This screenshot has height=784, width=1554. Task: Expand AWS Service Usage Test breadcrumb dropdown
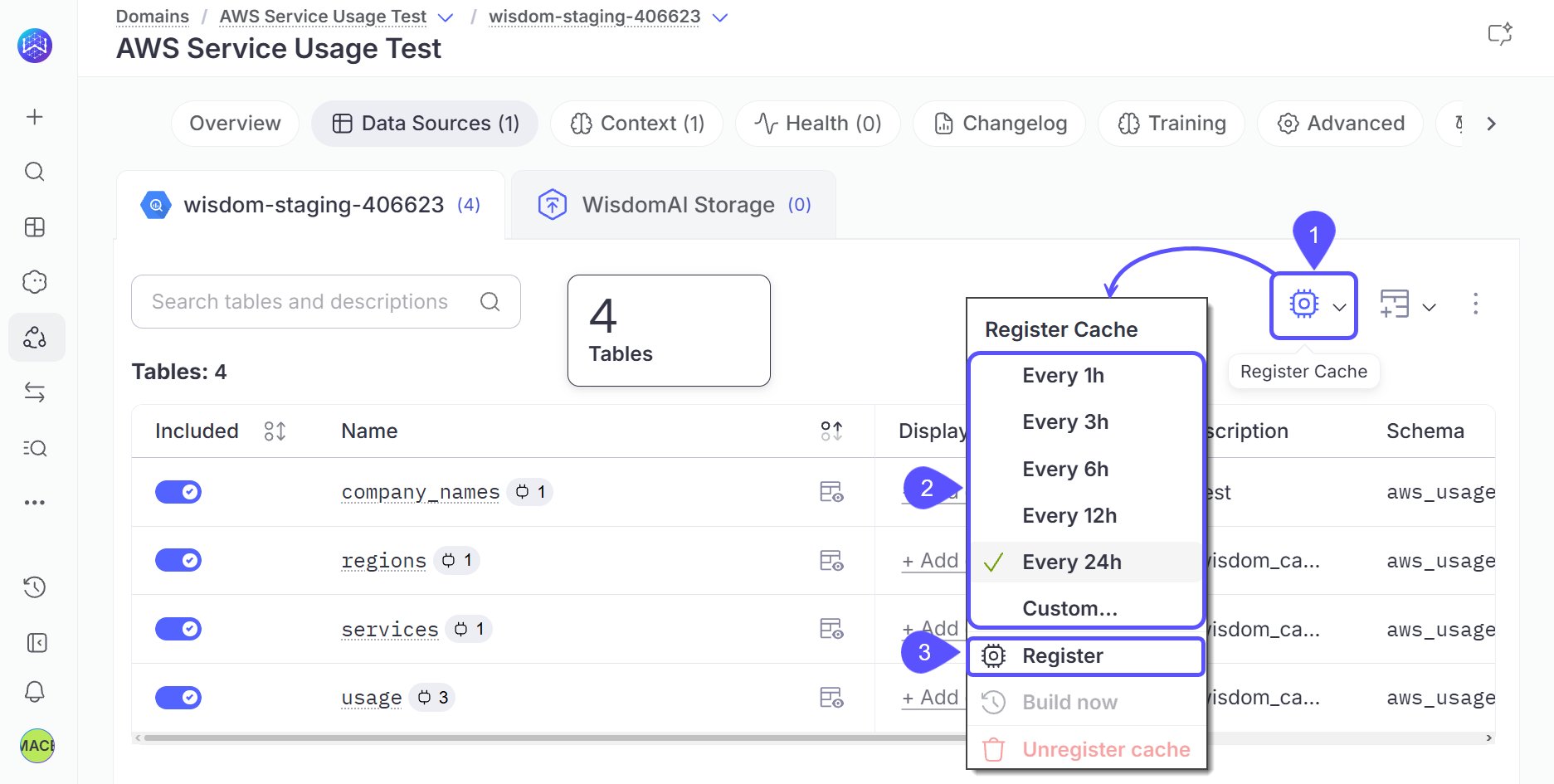coord(446,17)
